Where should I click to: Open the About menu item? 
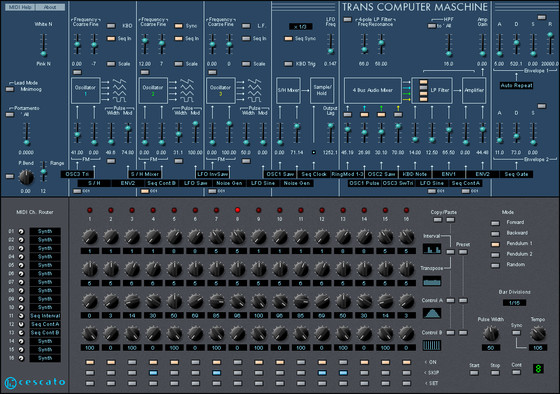(x=50, y=7)
